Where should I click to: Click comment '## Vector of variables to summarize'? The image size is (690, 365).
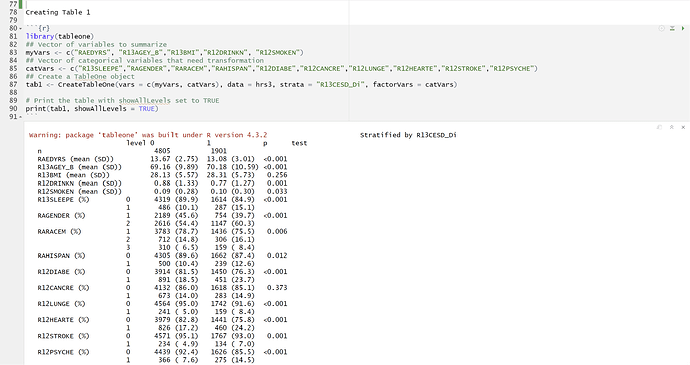96,44
